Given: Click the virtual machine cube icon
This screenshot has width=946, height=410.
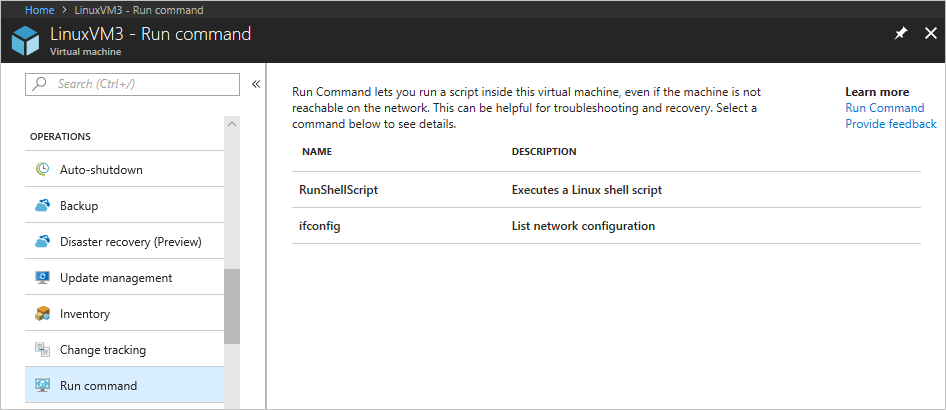Looking at the screenshot, I should 26,41.
